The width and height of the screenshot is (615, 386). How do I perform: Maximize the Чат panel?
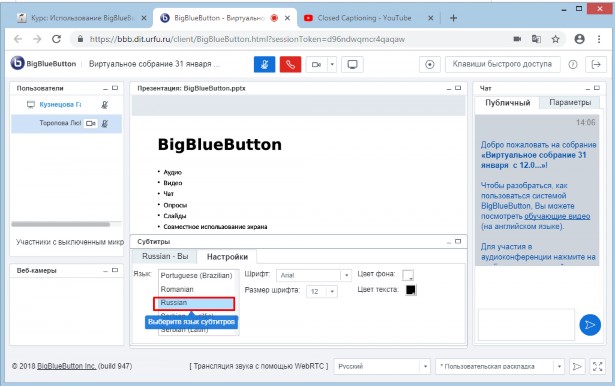point(597,88)
